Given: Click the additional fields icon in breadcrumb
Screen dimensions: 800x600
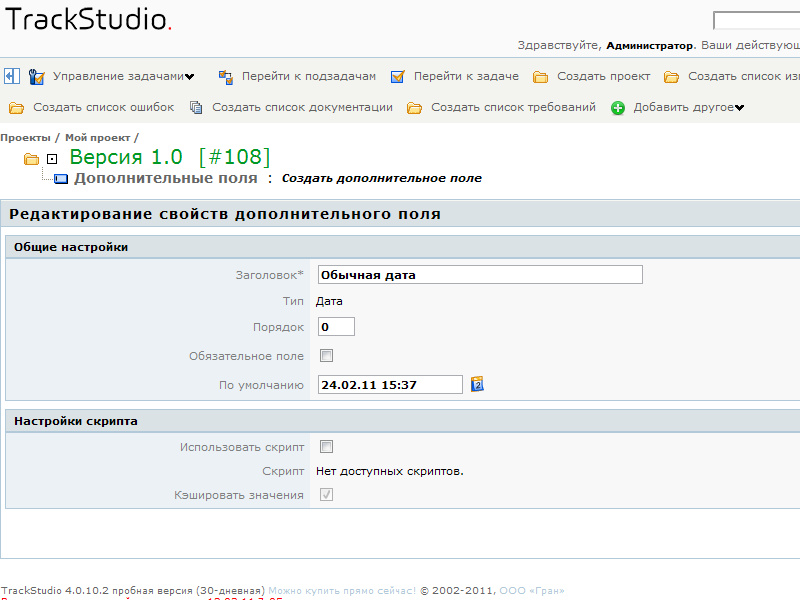Looking at the screenshot, I should point(60,179).
